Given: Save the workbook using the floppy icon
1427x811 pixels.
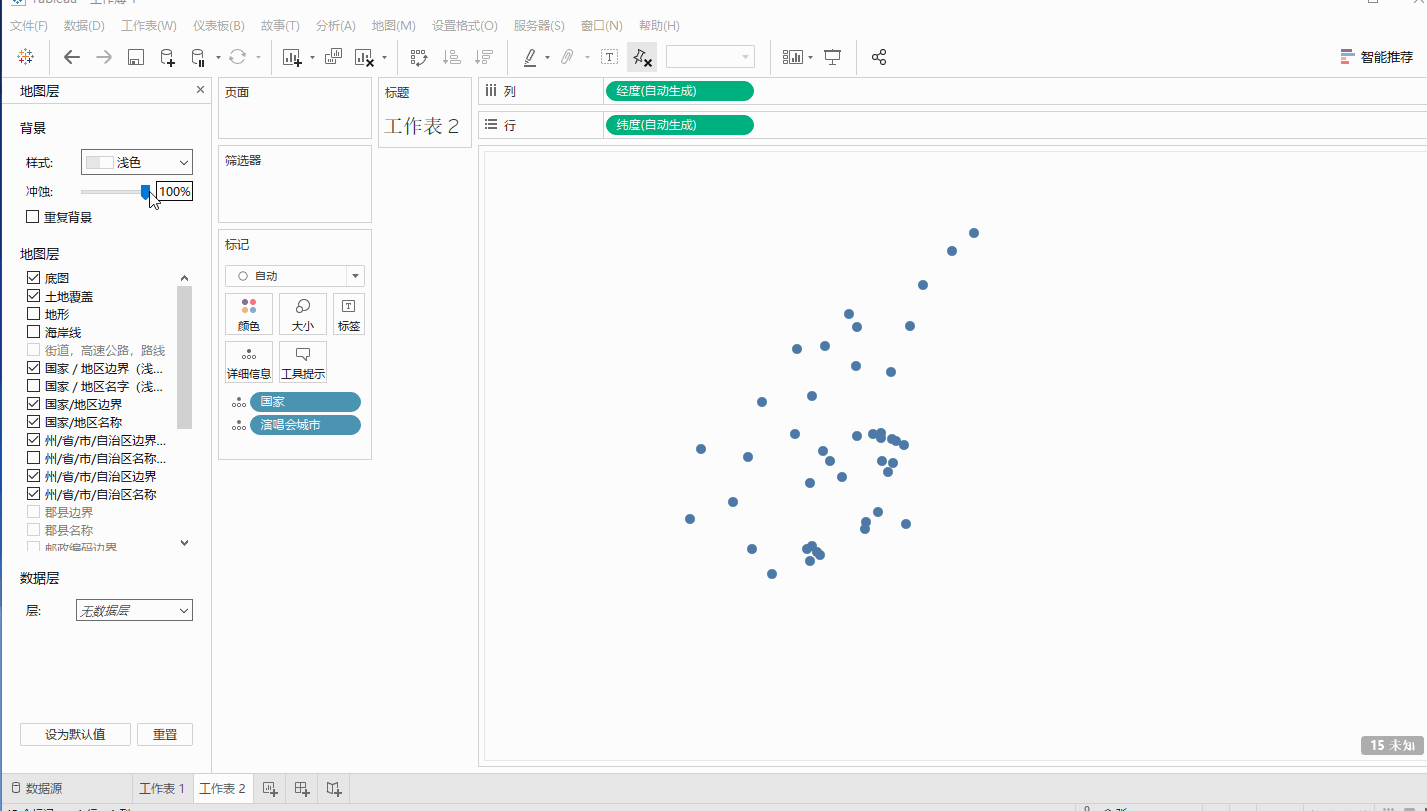Looking at the screenshot, I should [136, 57].
